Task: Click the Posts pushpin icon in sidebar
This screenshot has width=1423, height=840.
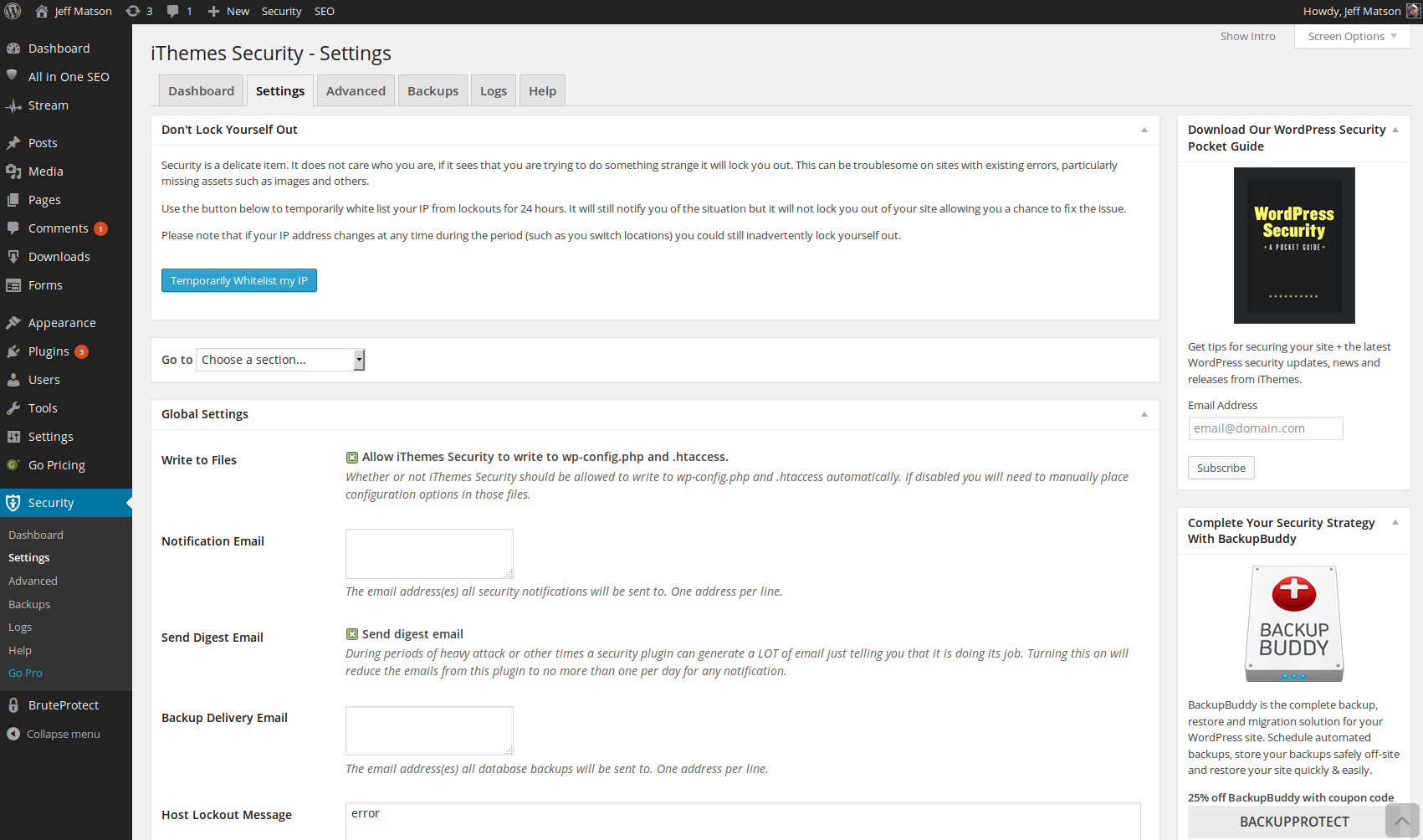Action: 13,143
